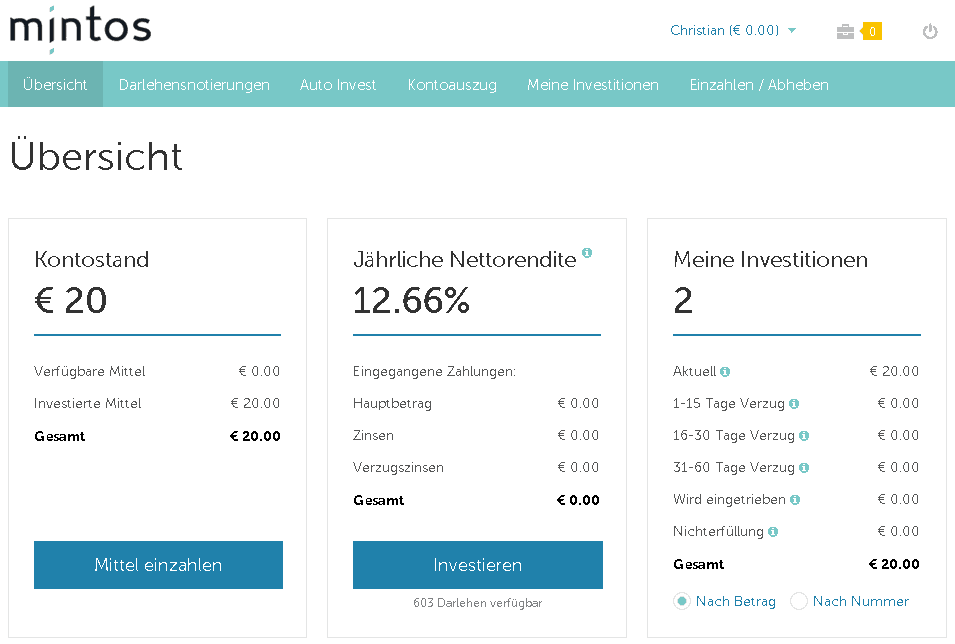Click the 1-15 Tage Verzug label
Viewport: 955px width, 644px height.
click(728, 404)
